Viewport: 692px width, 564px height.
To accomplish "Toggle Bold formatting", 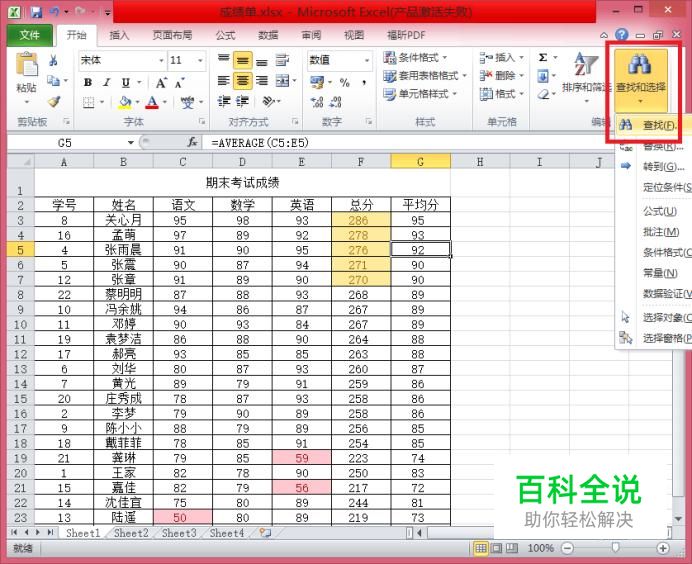I will coord(88,82).
